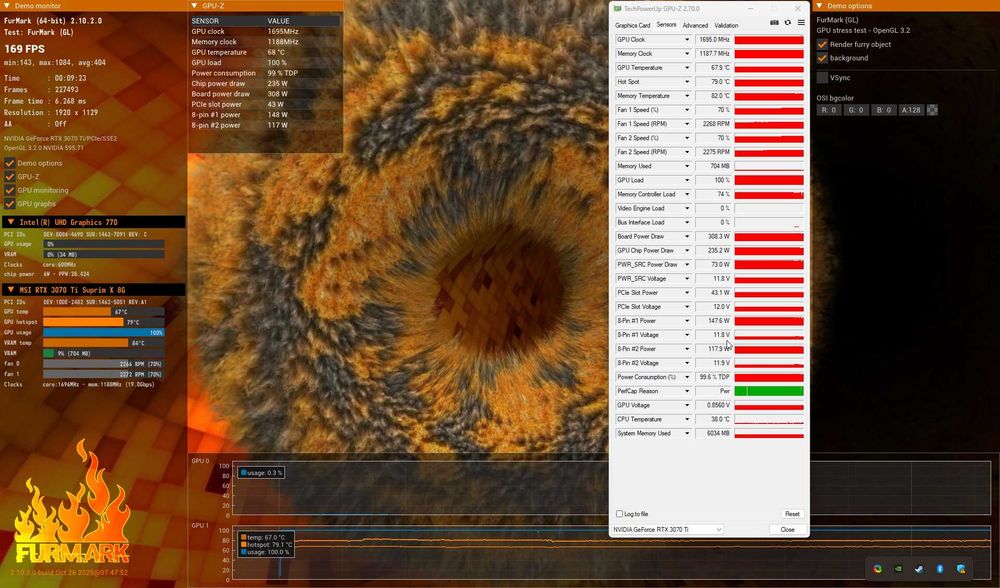
Task: Click the Reset button in GPU-Z
Action: (x=791, y=514)
